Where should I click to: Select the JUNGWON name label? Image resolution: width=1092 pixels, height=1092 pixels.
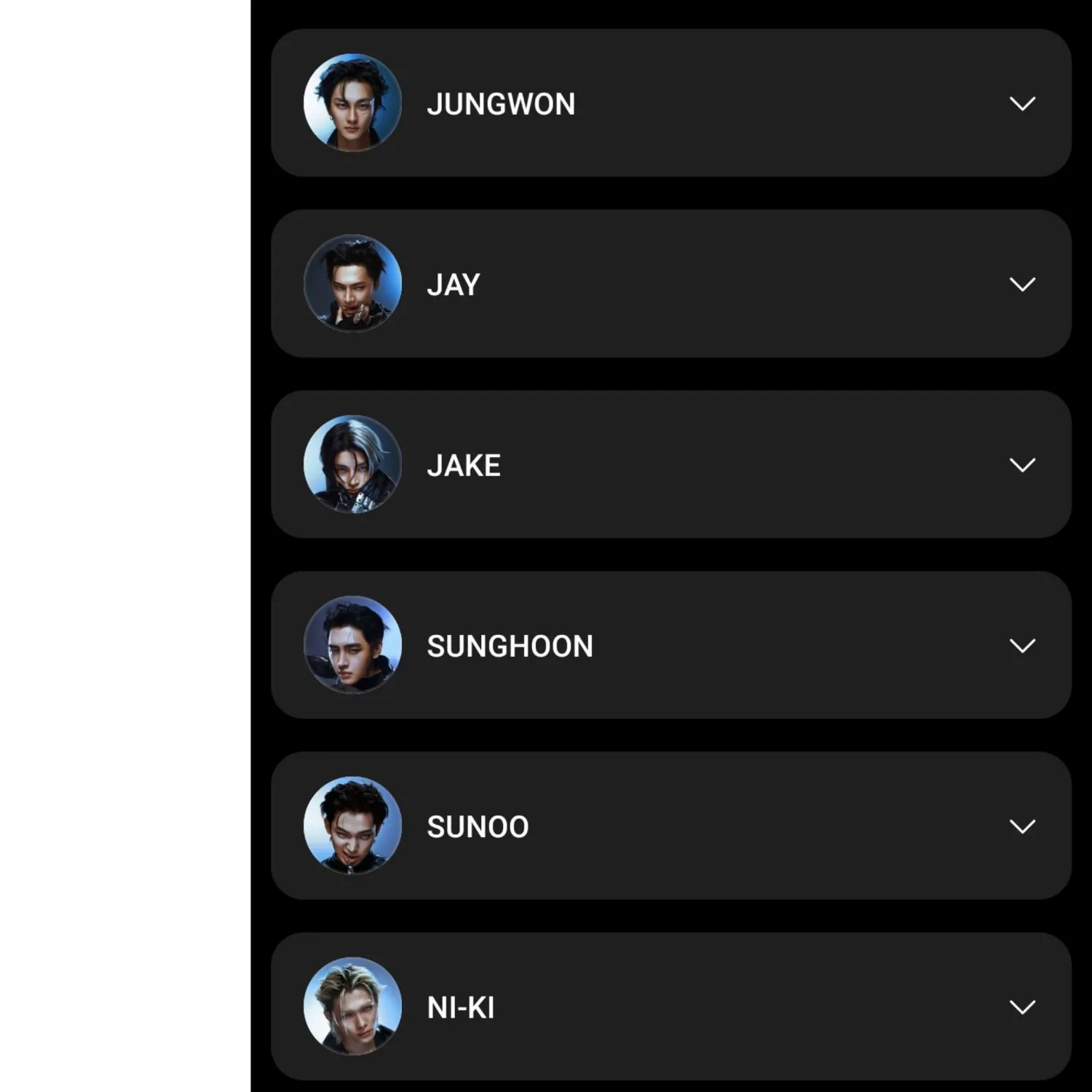[x=501, y=104]
